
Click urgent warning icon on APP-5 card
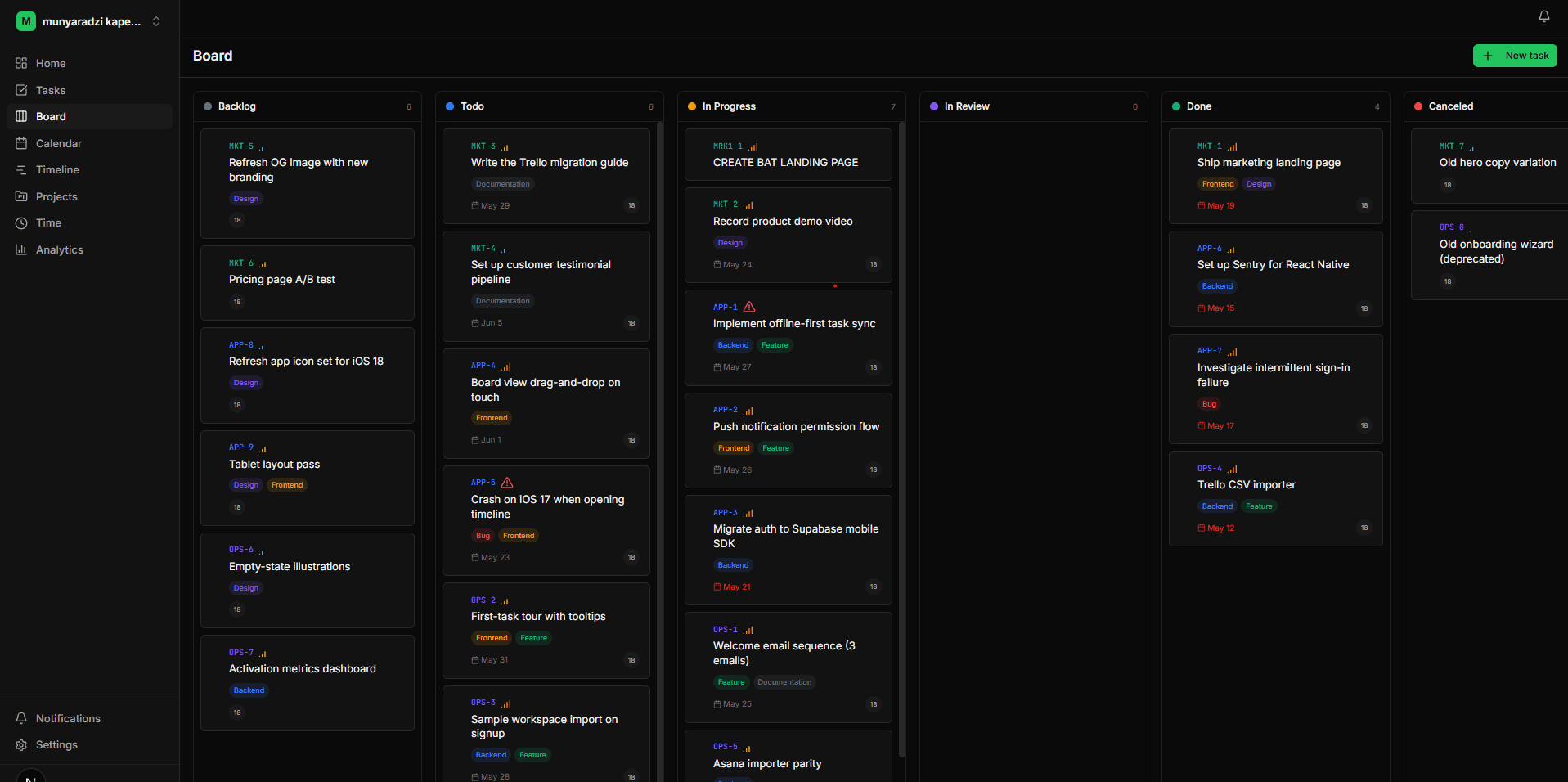coord(507,483)
